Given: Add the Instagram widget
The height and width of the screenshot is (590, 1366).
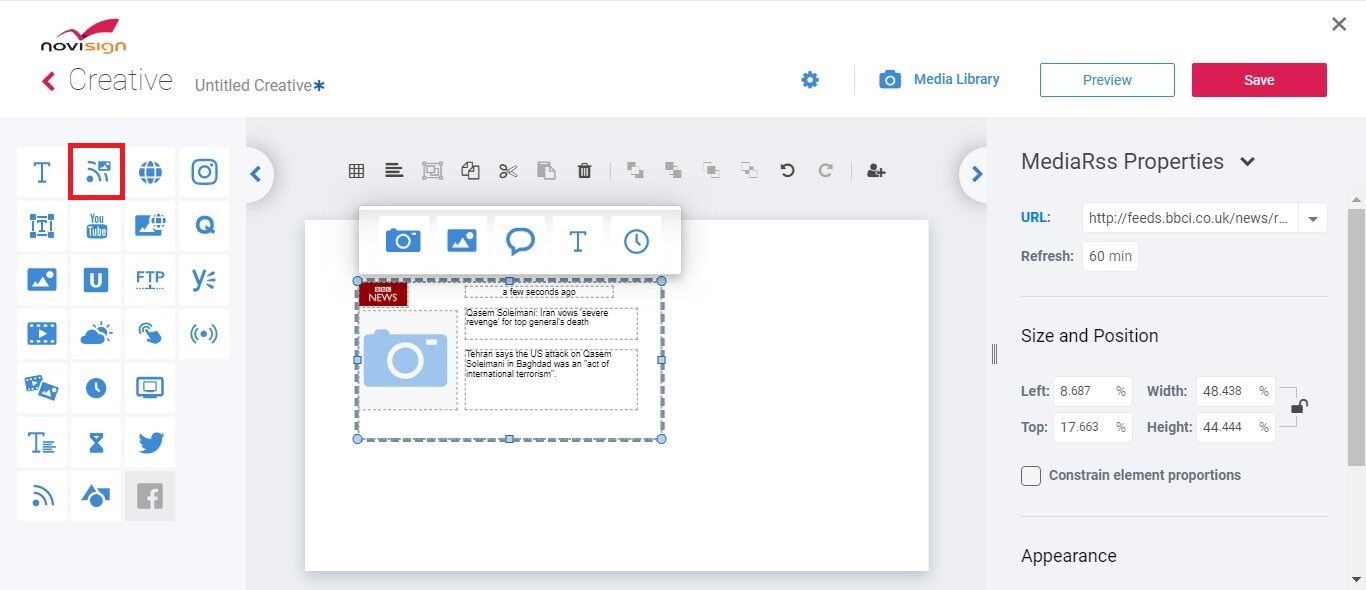Looking at the screenshot, I should click(x=204, y=172).
